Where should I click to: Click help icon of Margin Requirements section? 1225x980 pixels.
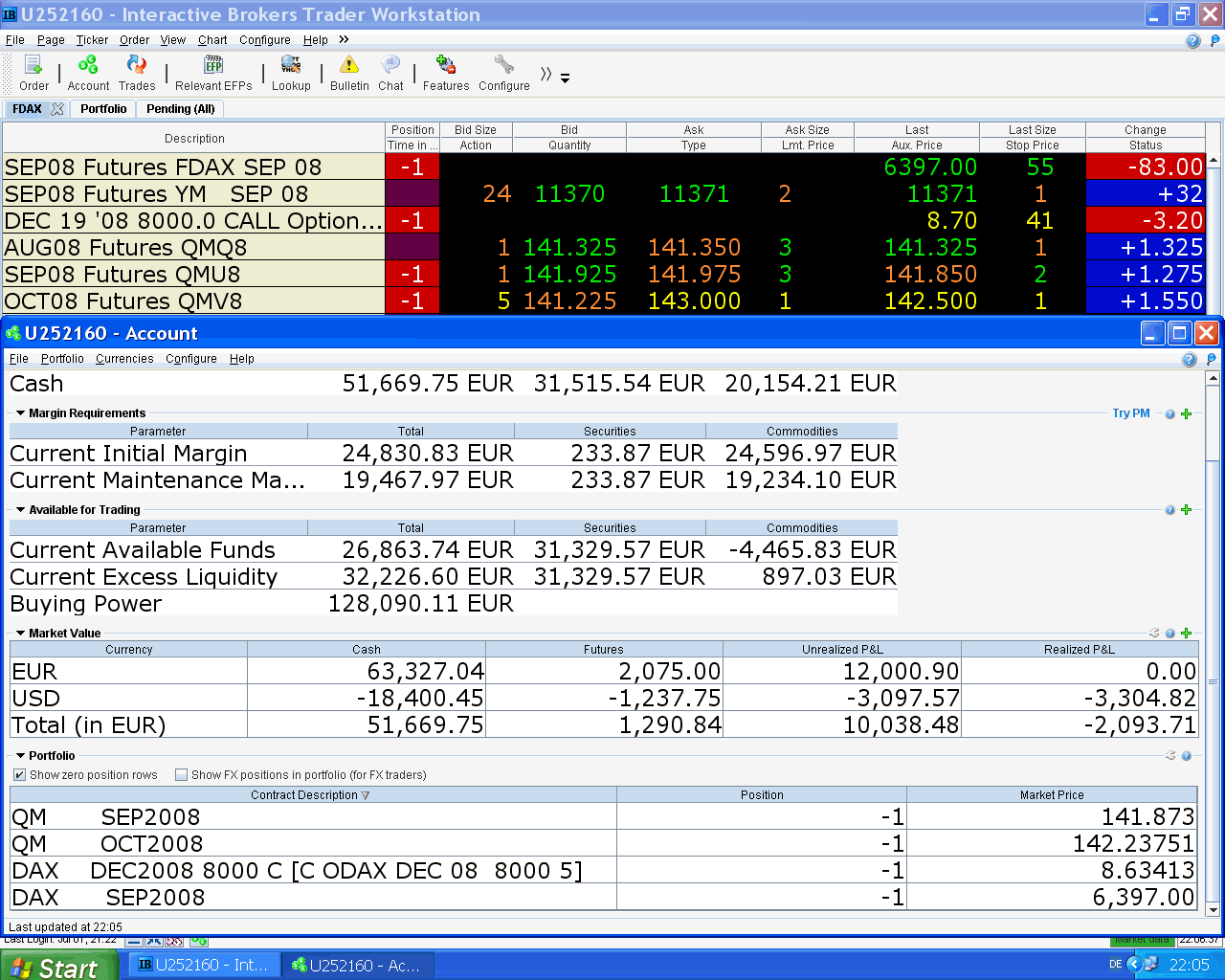coord(1170,414)
